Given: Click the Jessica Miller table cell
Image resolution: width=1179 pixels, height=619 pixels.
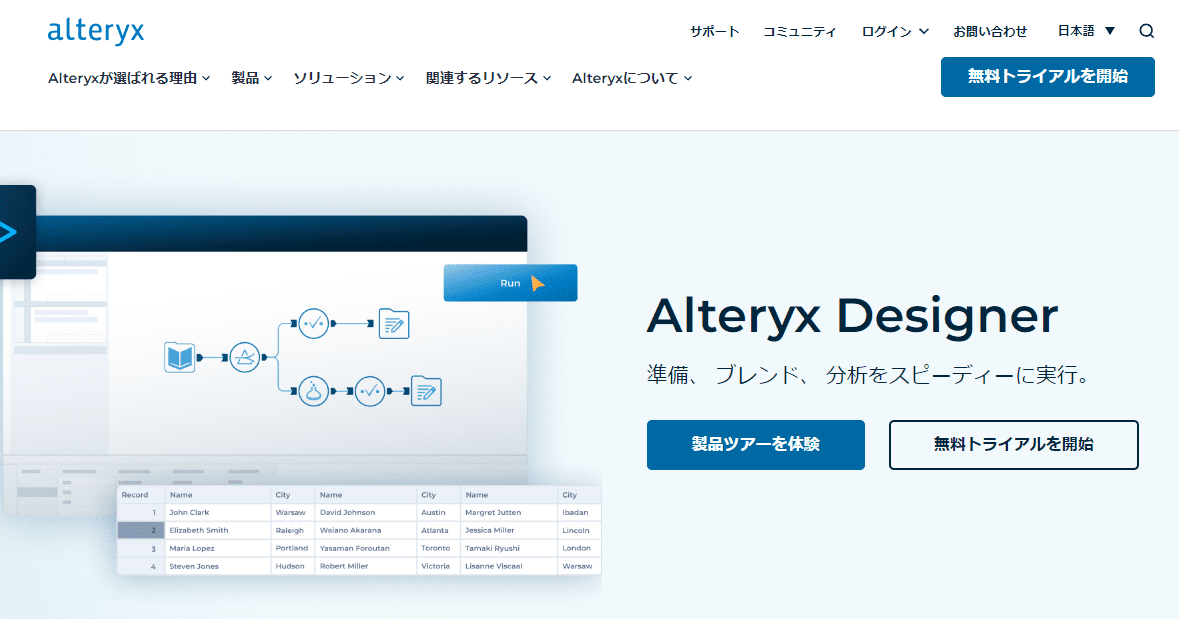Looking at the screenshot, I should click(509, 530).
